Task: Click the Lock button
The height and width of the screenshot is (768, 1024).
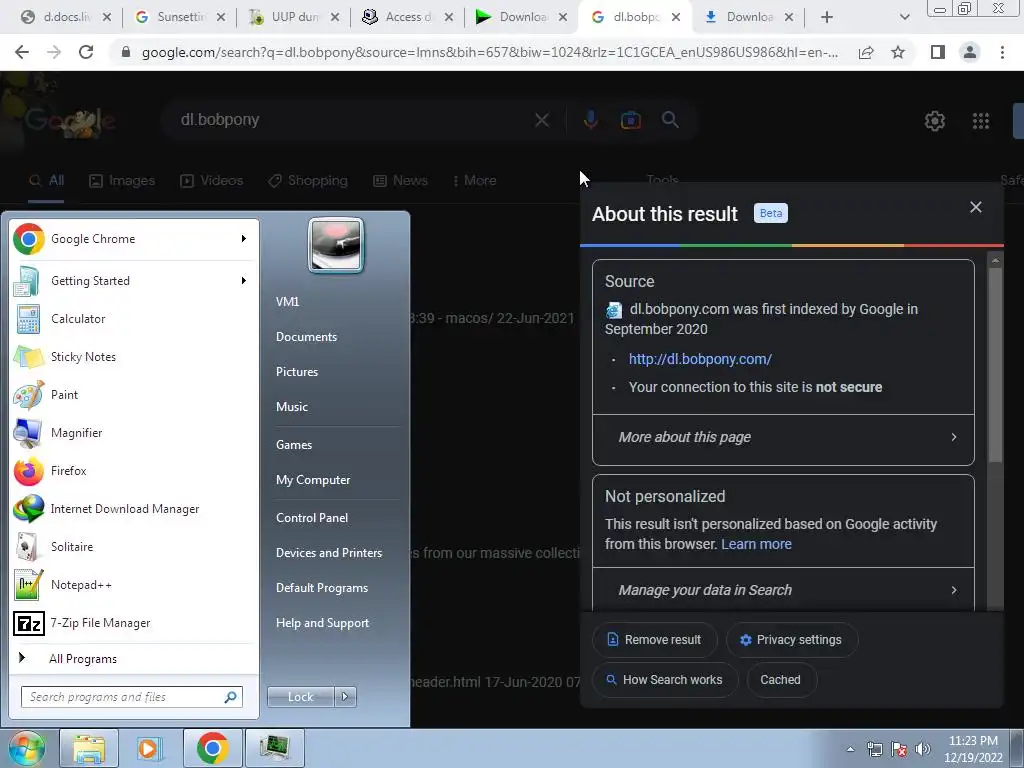Action: (300, 697)
